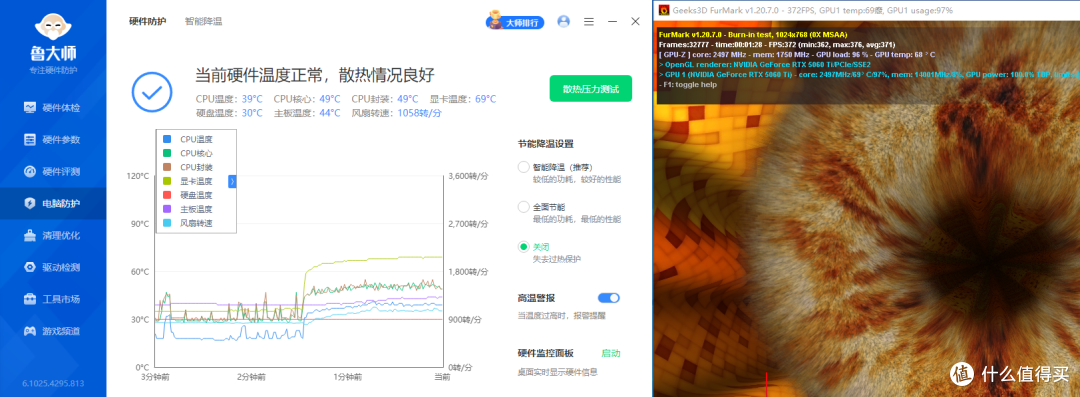Click the 风扇转速 1058转/分 reading
The width and height of the screenshot is (1080, 397).
pyautogui.click(x=397, y=113)
